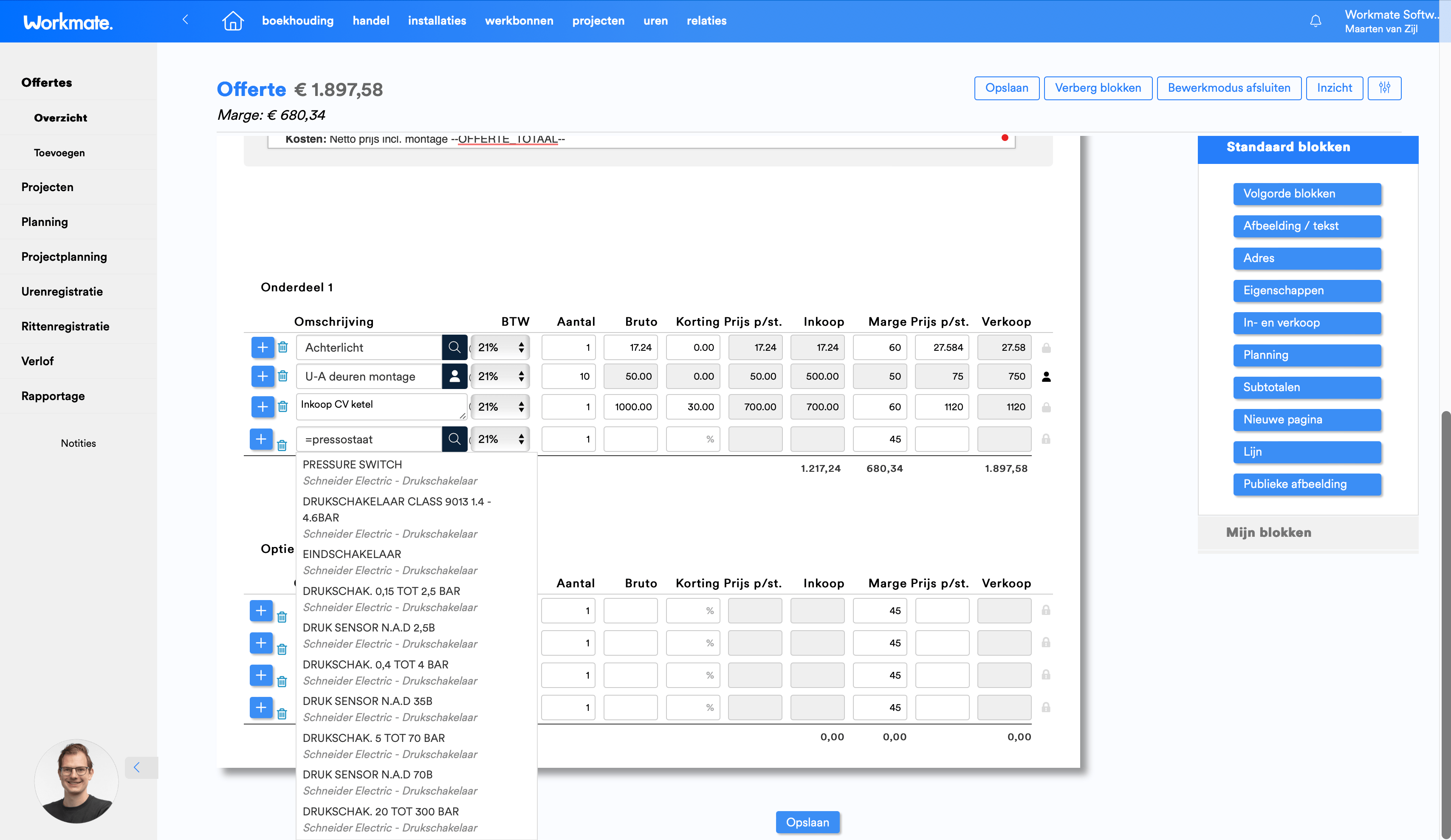The height and width of the screenshot is (840, 1451).
Task: Delete the Inkoop CV ketel row
Action: tap(283, 407)
